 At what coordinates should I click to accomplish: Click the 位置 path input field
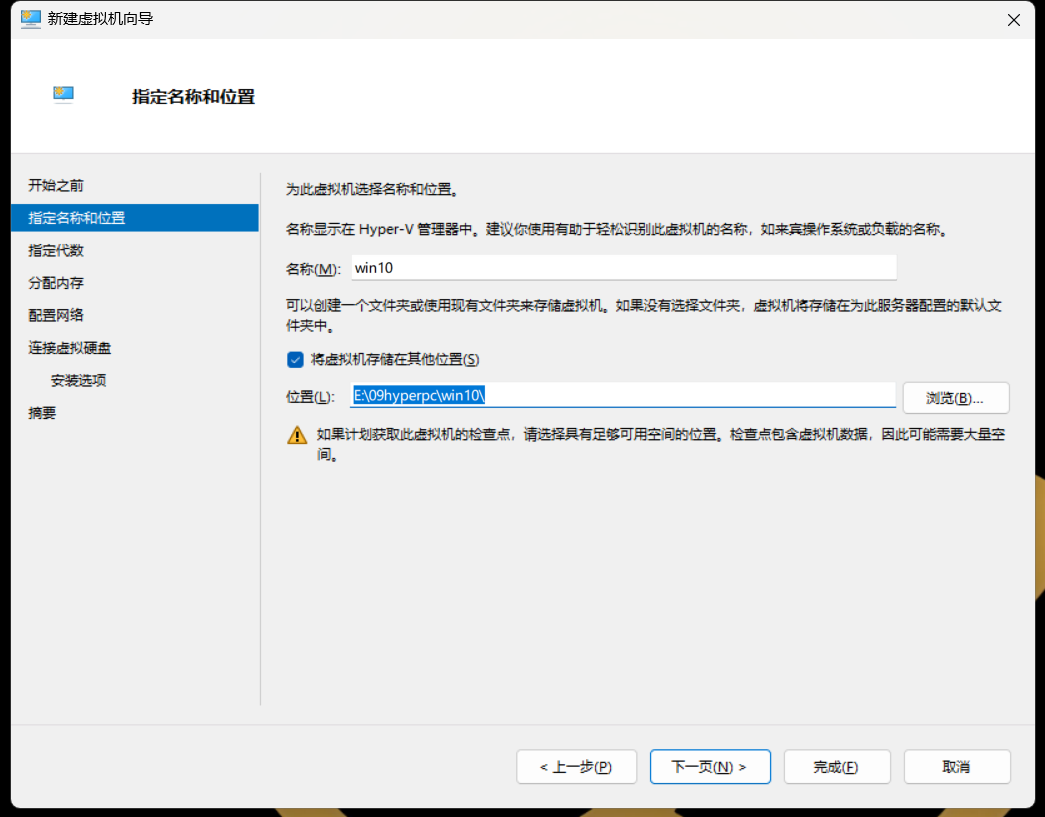pos(624,395)
